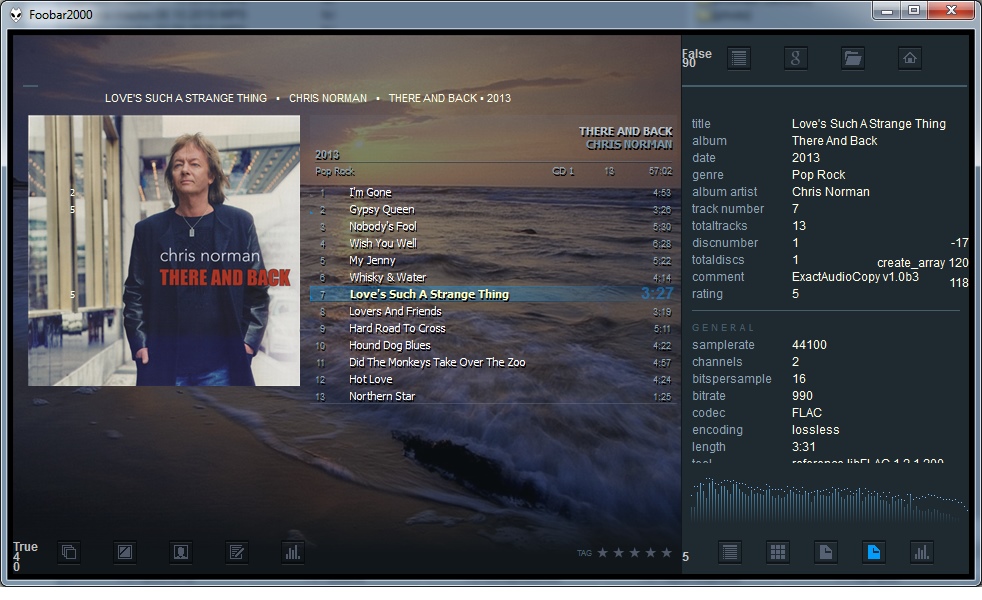Click the list icon in bottom-right toolbar

click(730, 552)
